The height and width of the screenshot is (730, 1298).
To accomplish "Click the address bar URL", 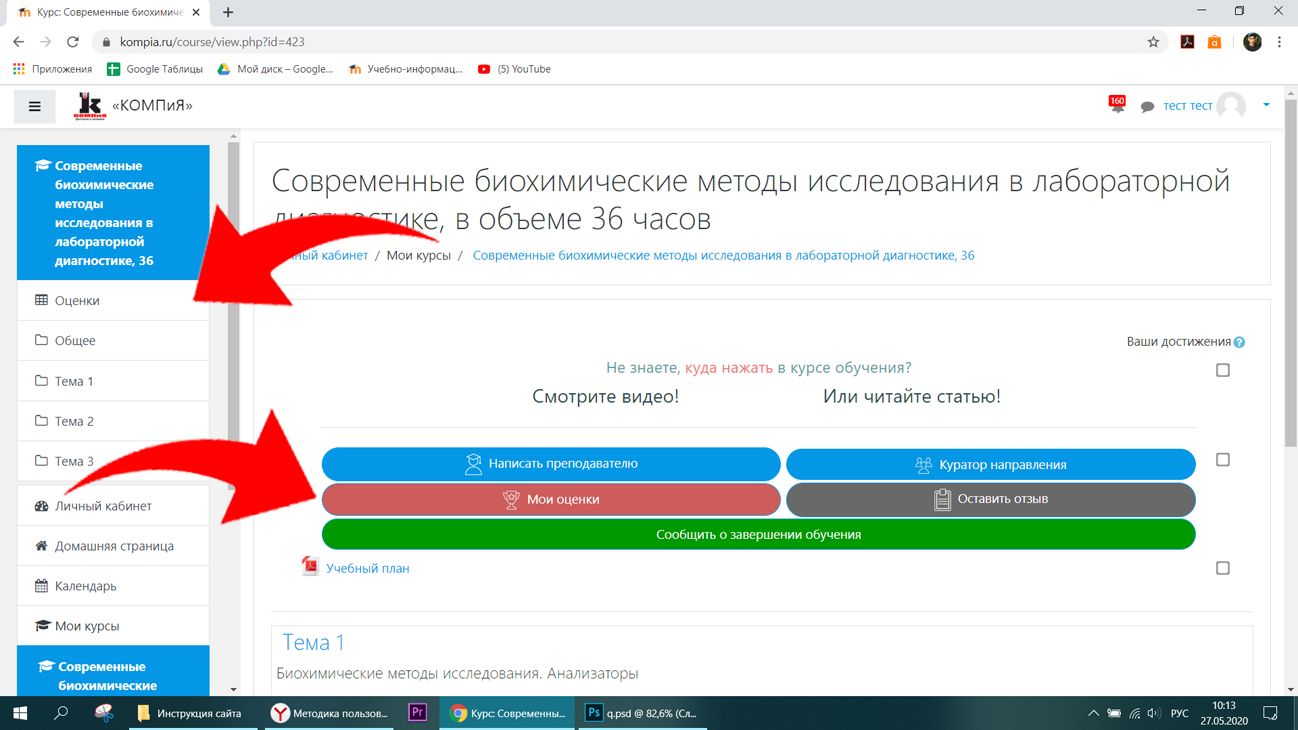I will pos(212,42).
